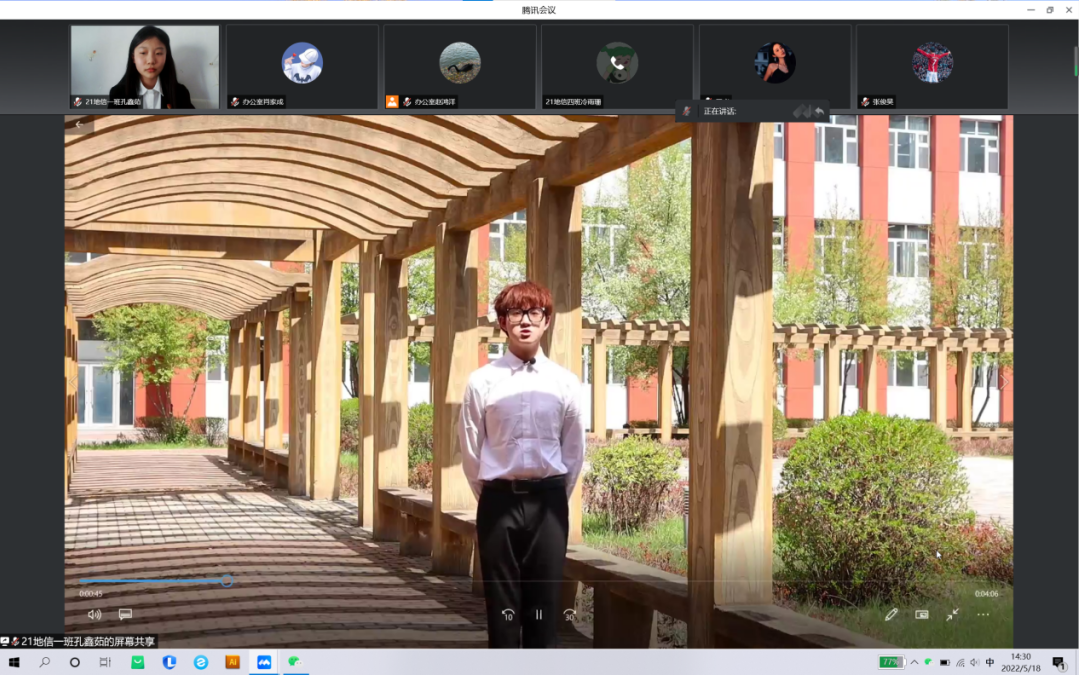Screen dimensions: 1079x675
Task: Pause the video playback
Action: click(538, 615)
